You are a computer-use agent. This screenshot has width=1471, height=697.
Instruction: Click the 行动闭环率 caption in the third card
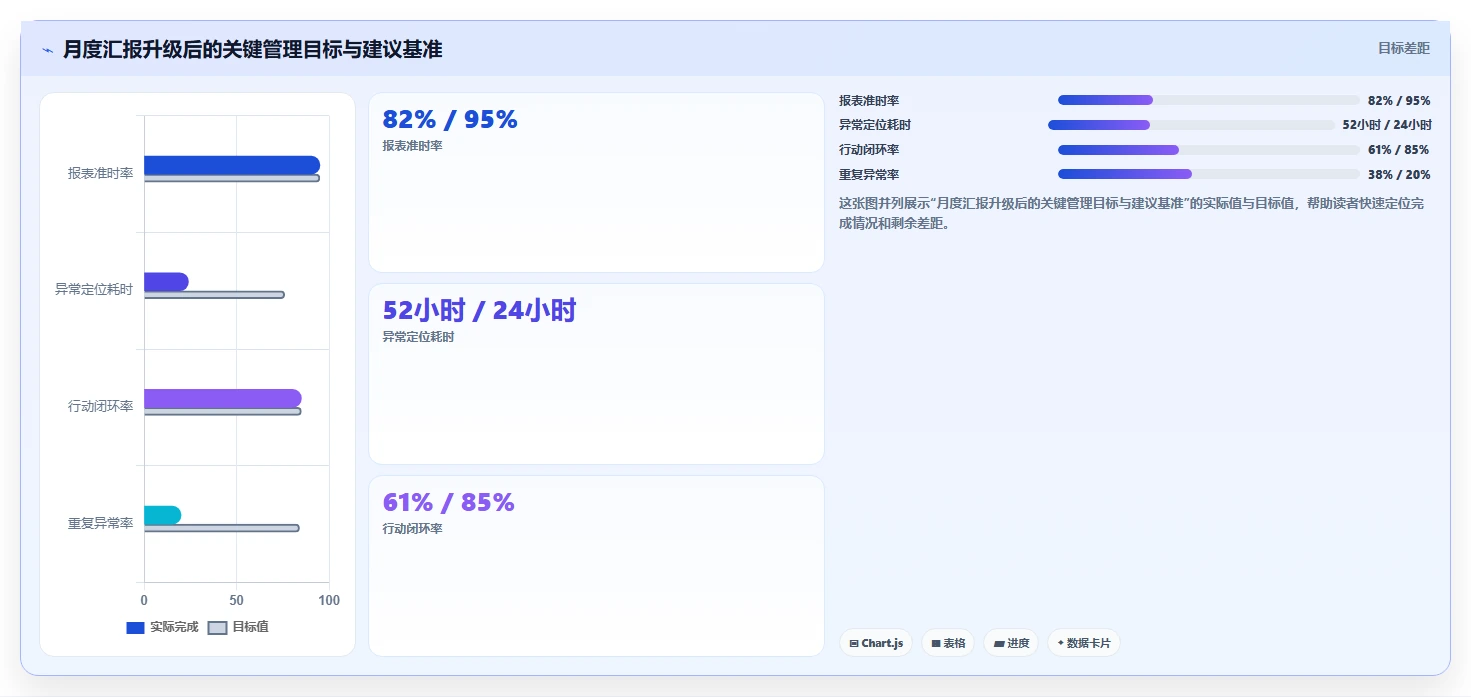click(x=412, y=529)
